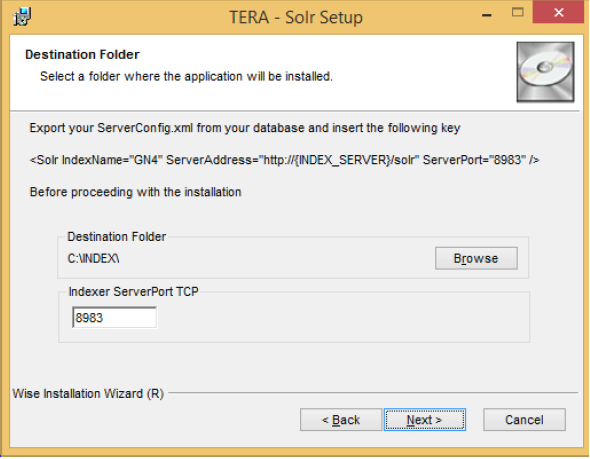Minimize the TERA - Solr Setup window
The image size is (590, 459).
click(487, 15)
